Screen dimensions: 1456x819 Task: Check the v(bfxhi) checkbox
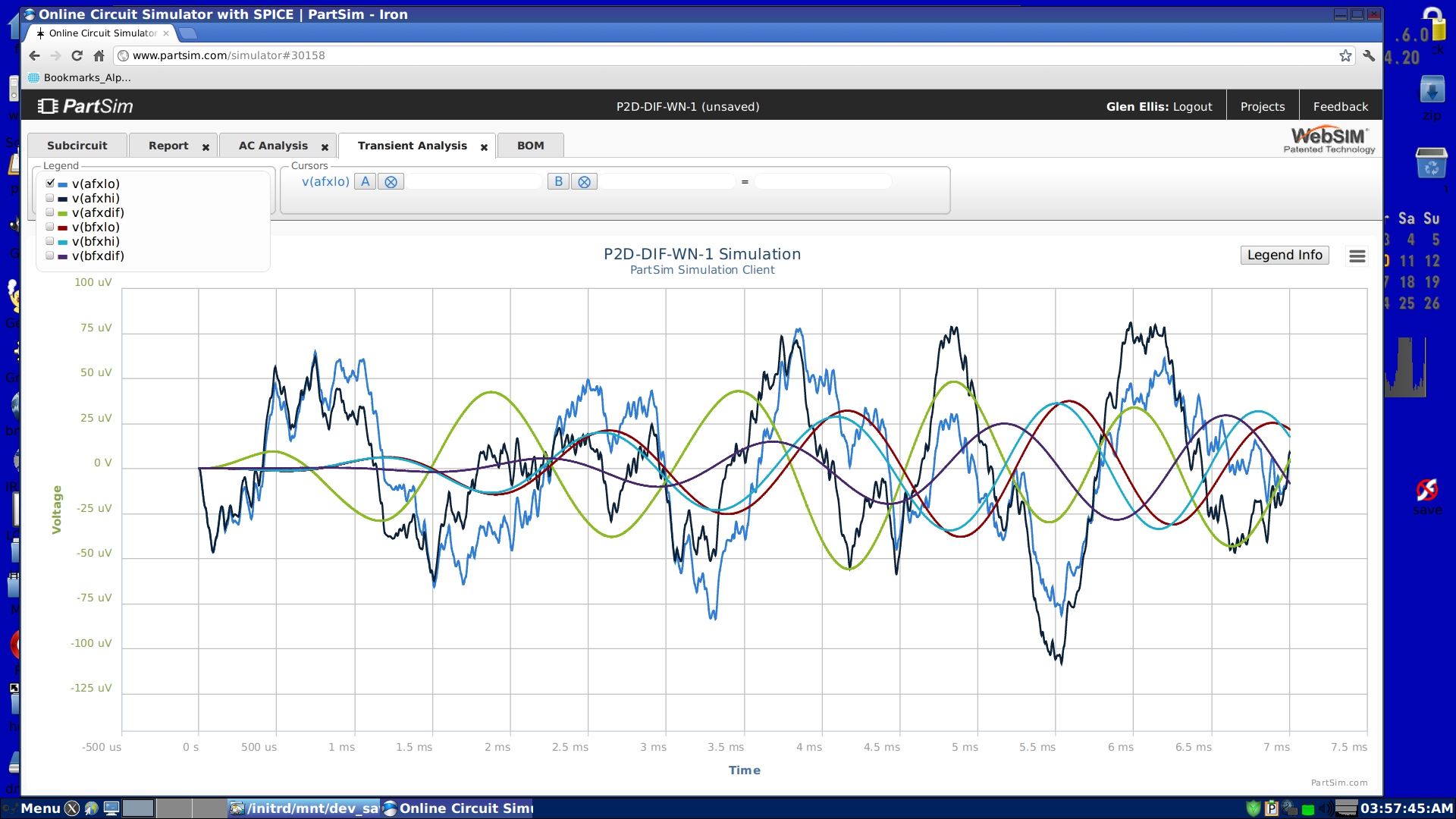50,241
